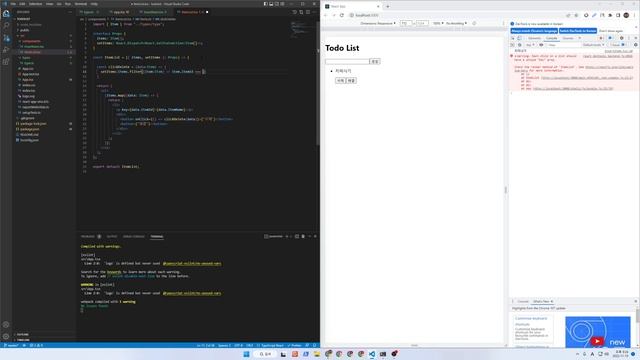Switch to the Sources tab in DevTools
640x360 pixels.
[568, 38]
